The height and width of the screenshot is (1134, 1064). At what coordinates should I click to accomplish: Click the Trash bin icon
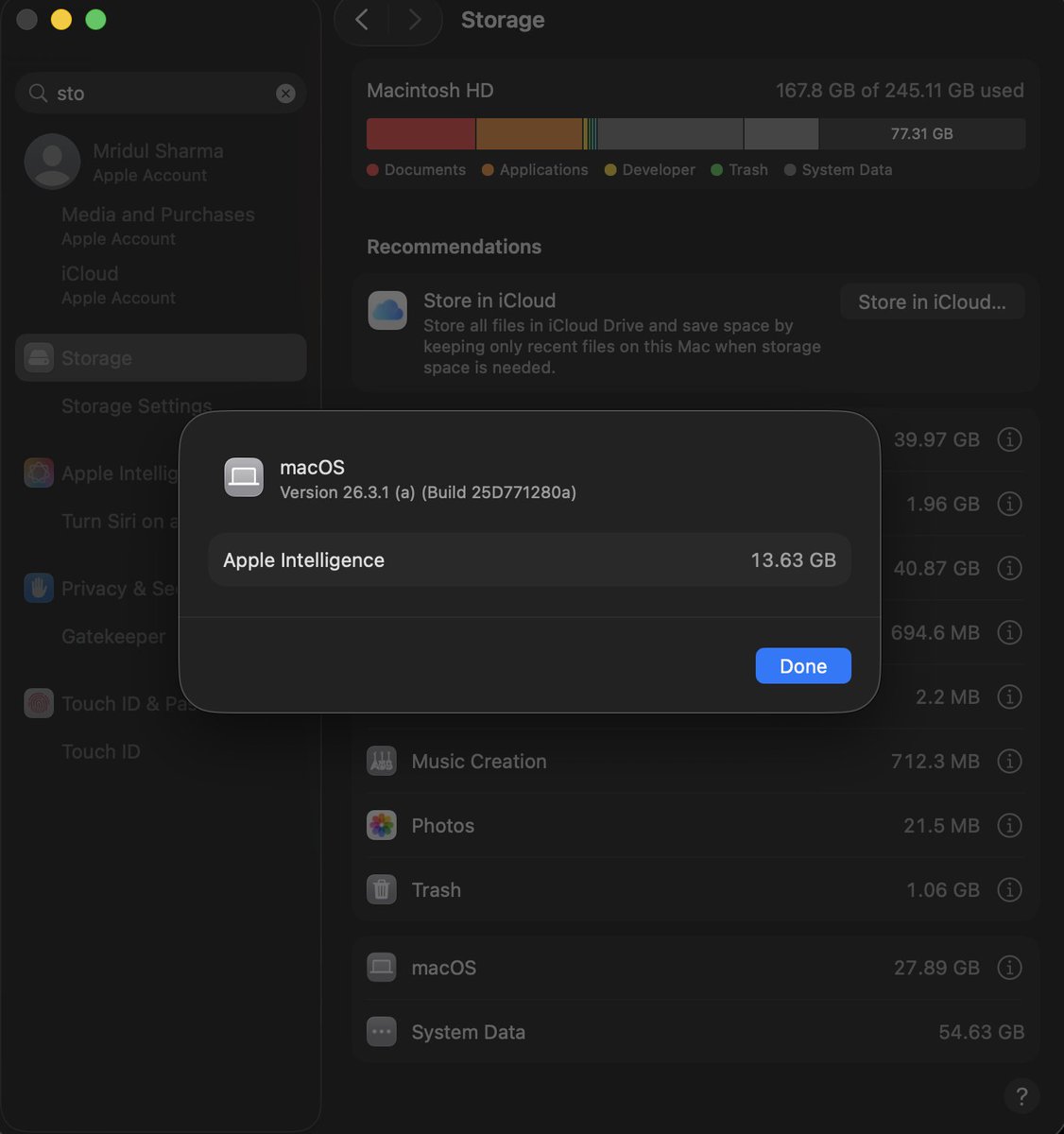tap(382, 889)
